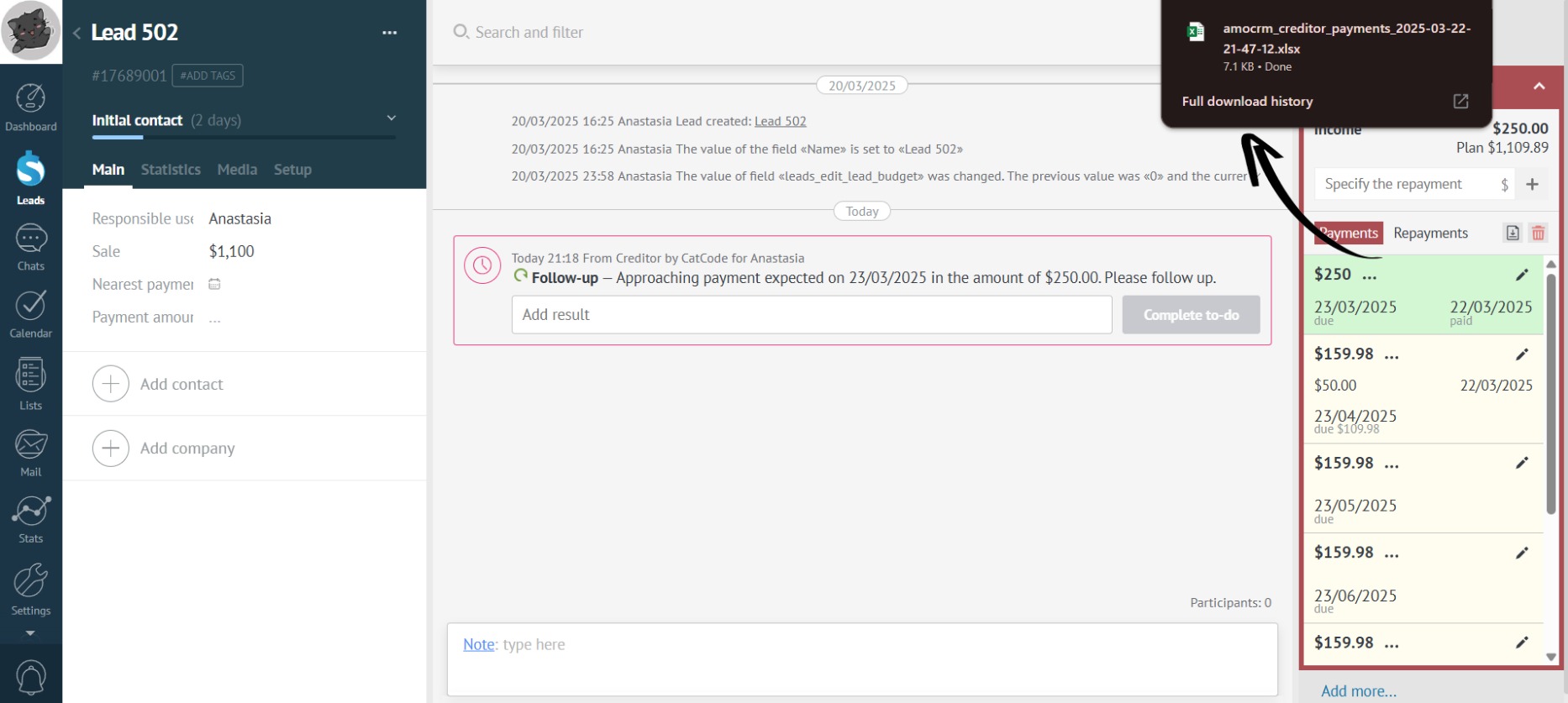Screen dimensions: 1568x703
Task: Open calendar picker for Nearest payment
Action: point(214,285)
